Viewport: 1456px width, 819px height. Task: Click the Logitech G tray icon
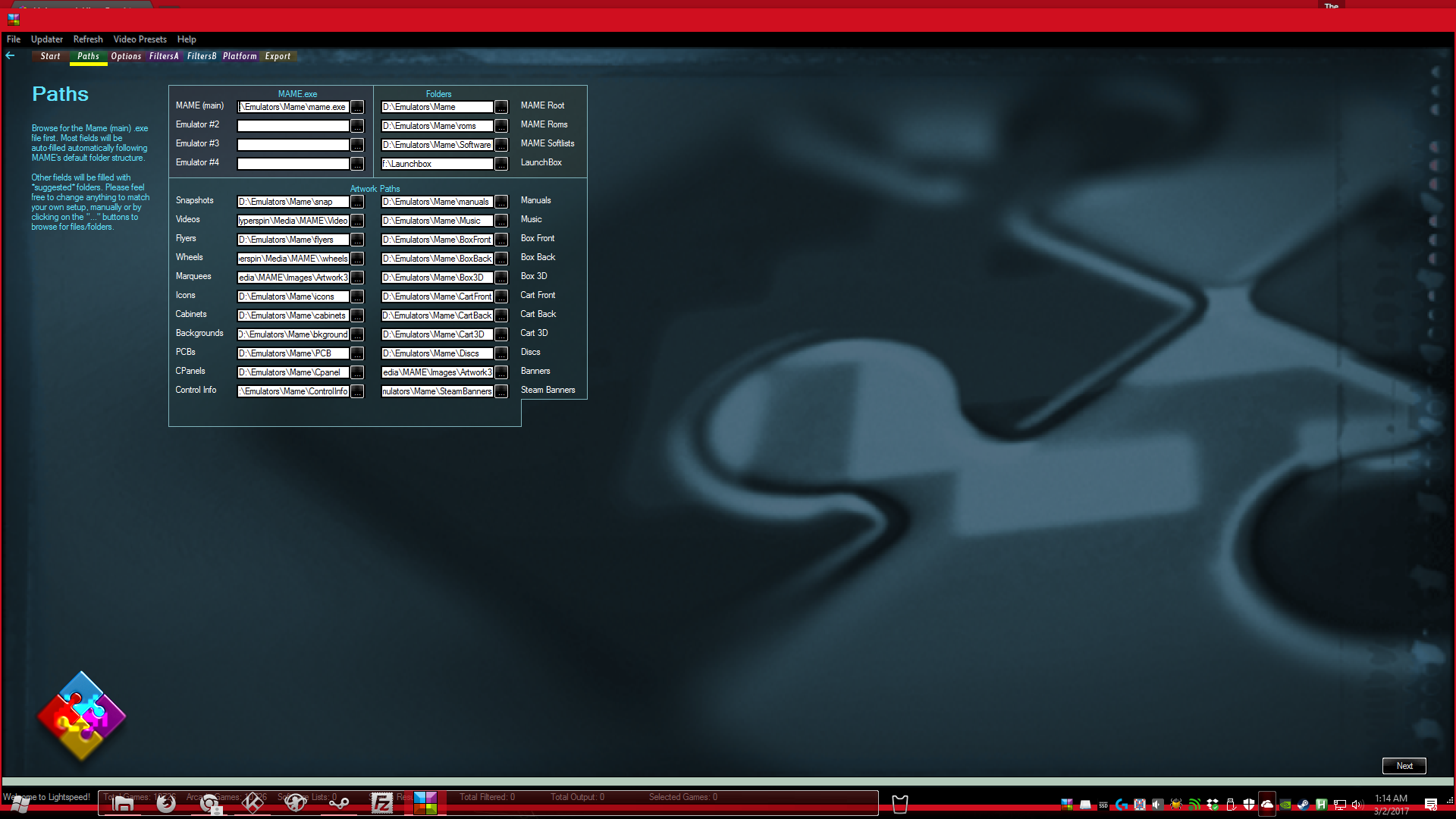1122,805
